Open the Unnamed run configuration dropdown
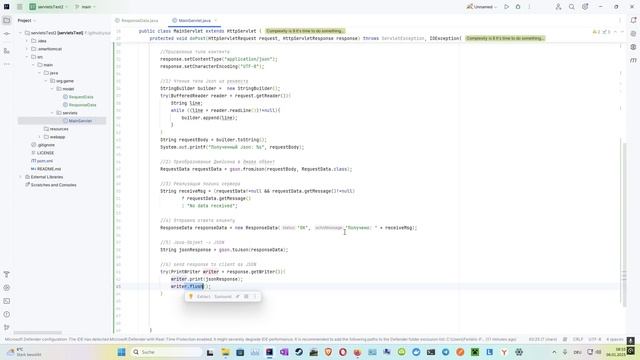Viewport: 640px width, 360px height. click(x=482, y=7)
